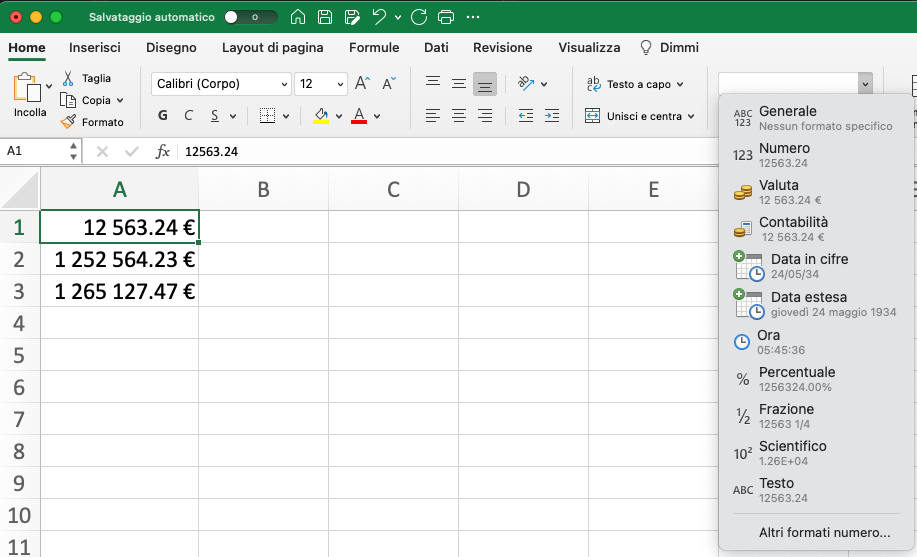Open Altri formati numero...
The width and height of the screenshot is (917, 557).
(824, 532)
